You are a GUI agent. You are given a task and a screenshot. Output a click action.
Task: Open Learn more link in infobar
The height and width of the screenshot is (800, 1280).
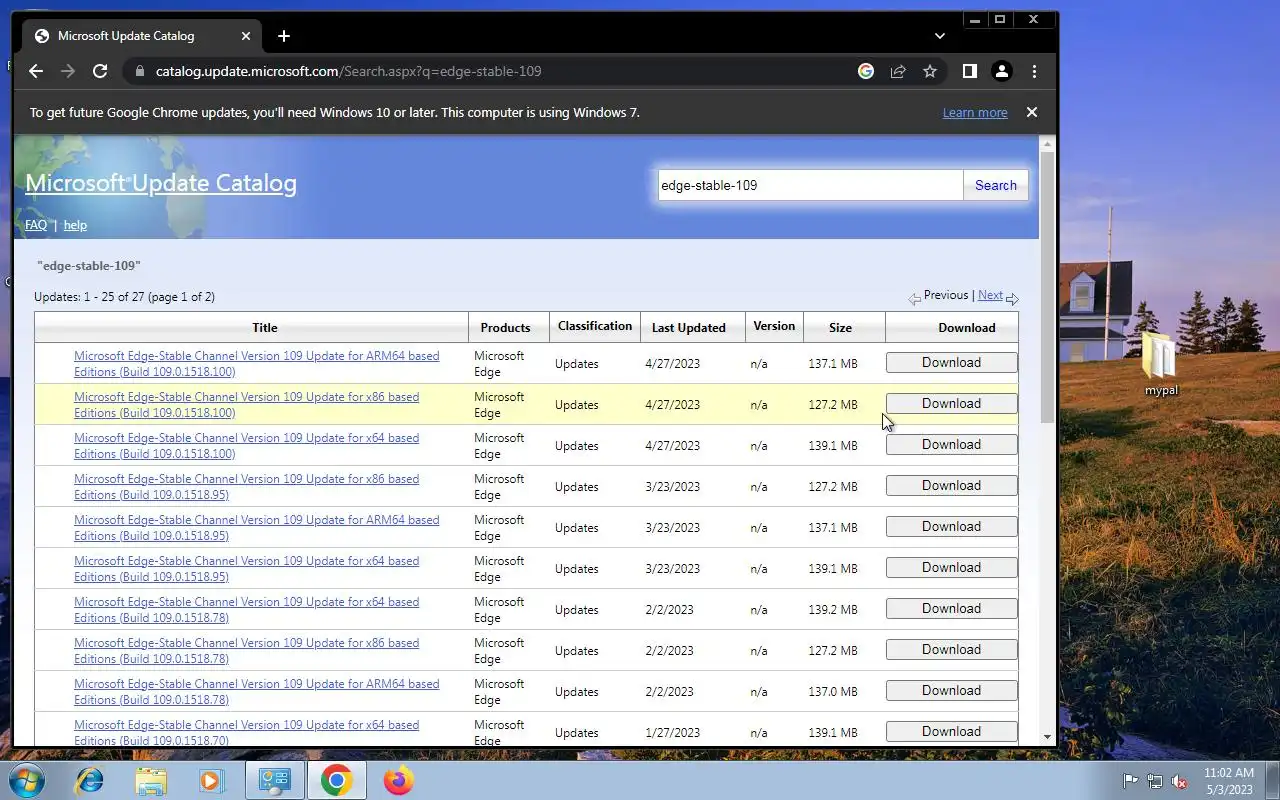975,113
